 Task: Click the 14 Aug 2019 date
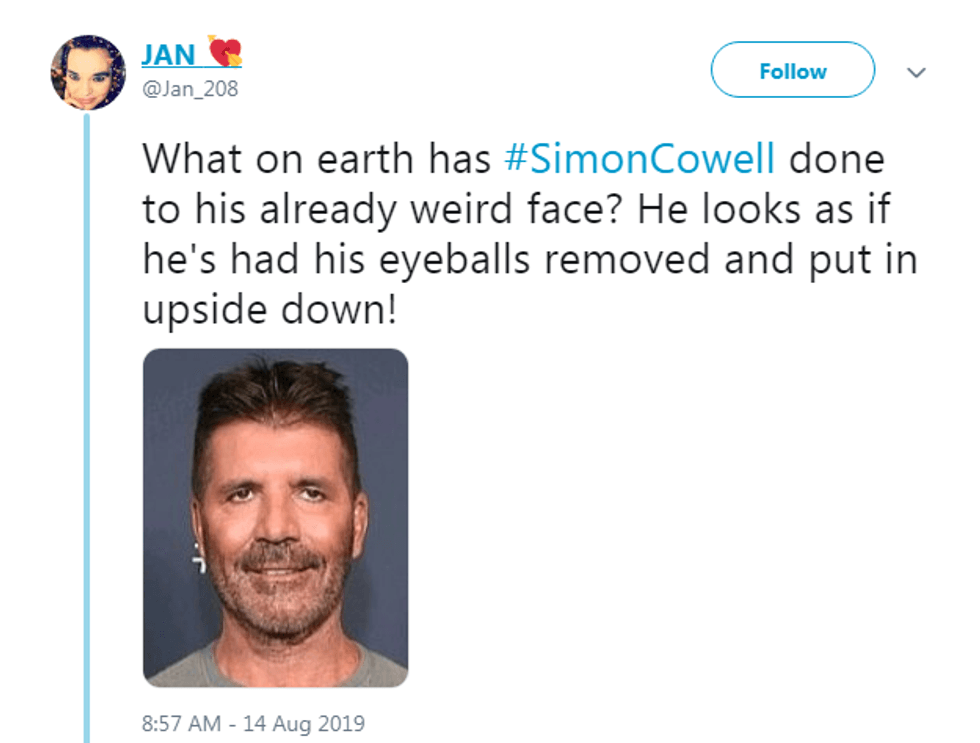click(306, 722)
